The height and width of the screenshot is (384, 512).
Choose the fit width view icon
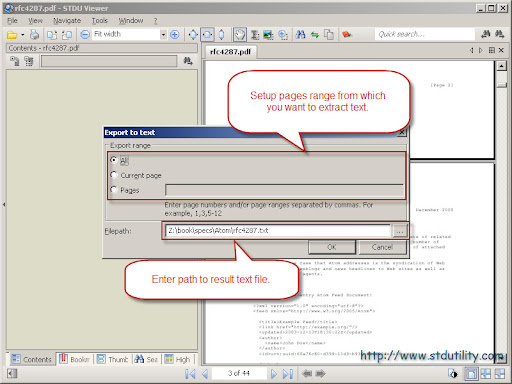coord(207,34)
